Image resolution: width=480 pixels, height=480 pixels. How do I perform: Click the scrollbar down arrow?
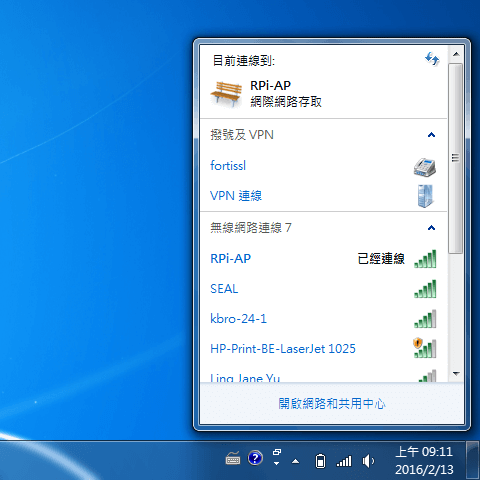456,374
